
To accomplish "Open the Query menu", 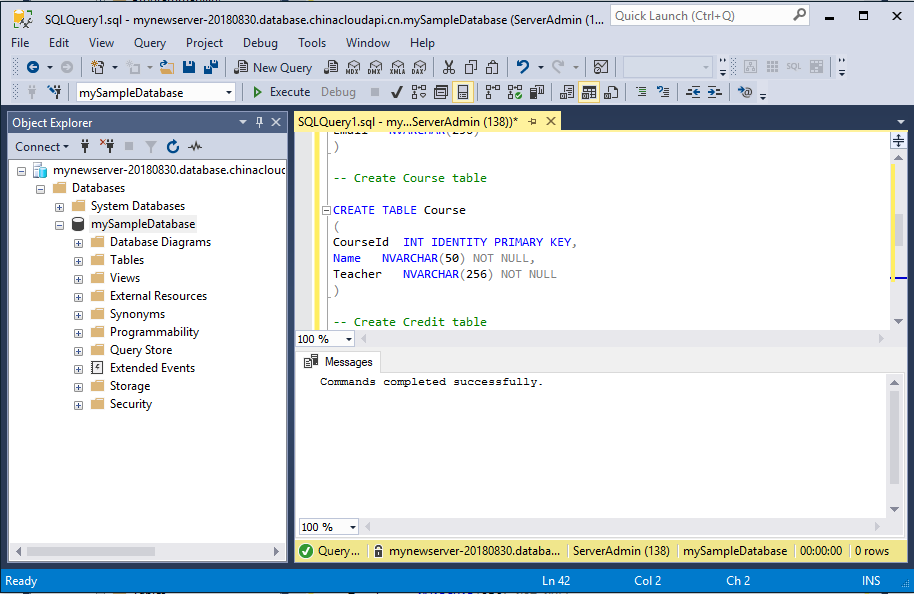I will pos(150,43).
